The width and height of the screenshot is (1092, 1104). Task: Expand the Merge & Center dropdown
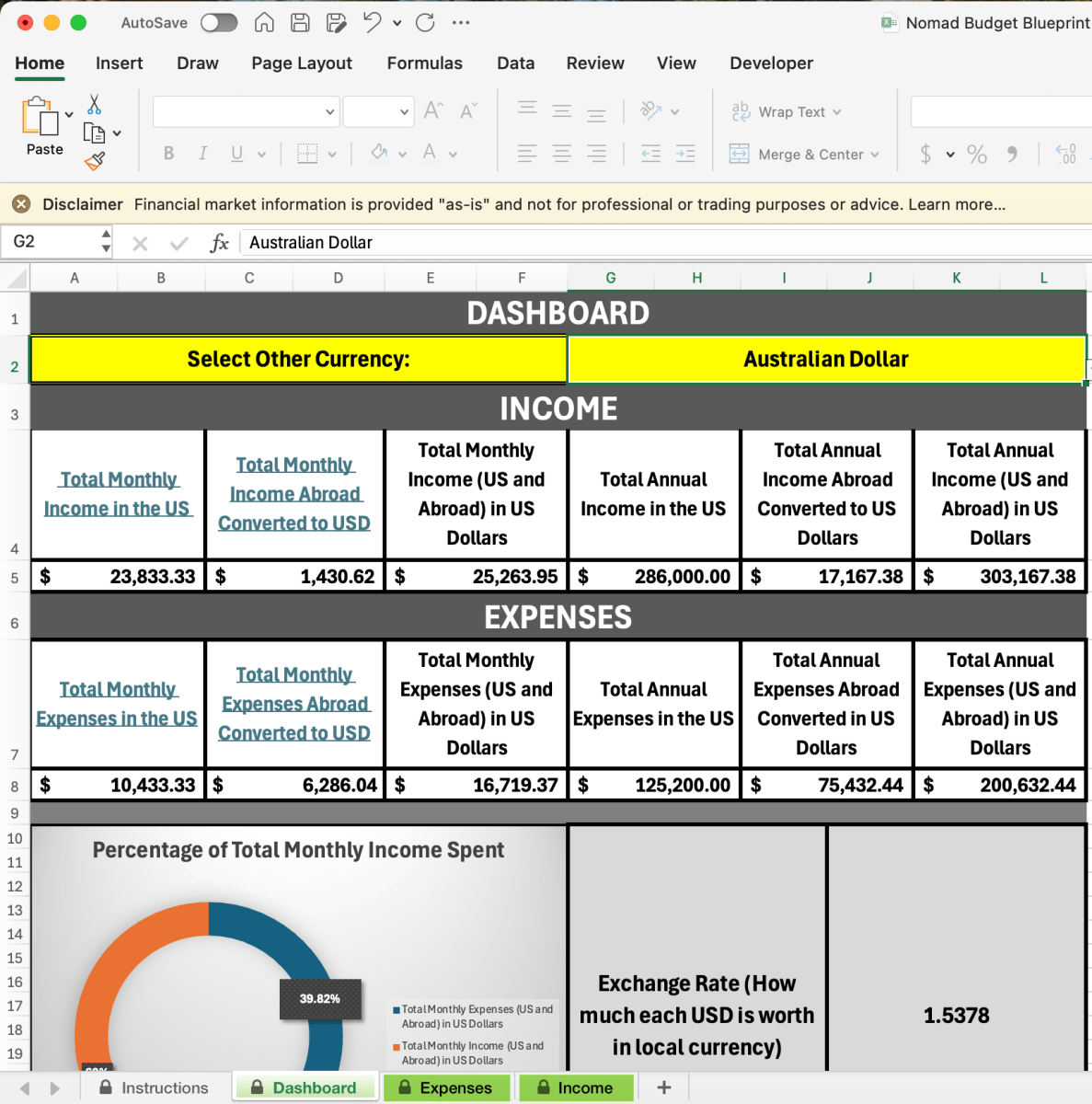(875, 155)
